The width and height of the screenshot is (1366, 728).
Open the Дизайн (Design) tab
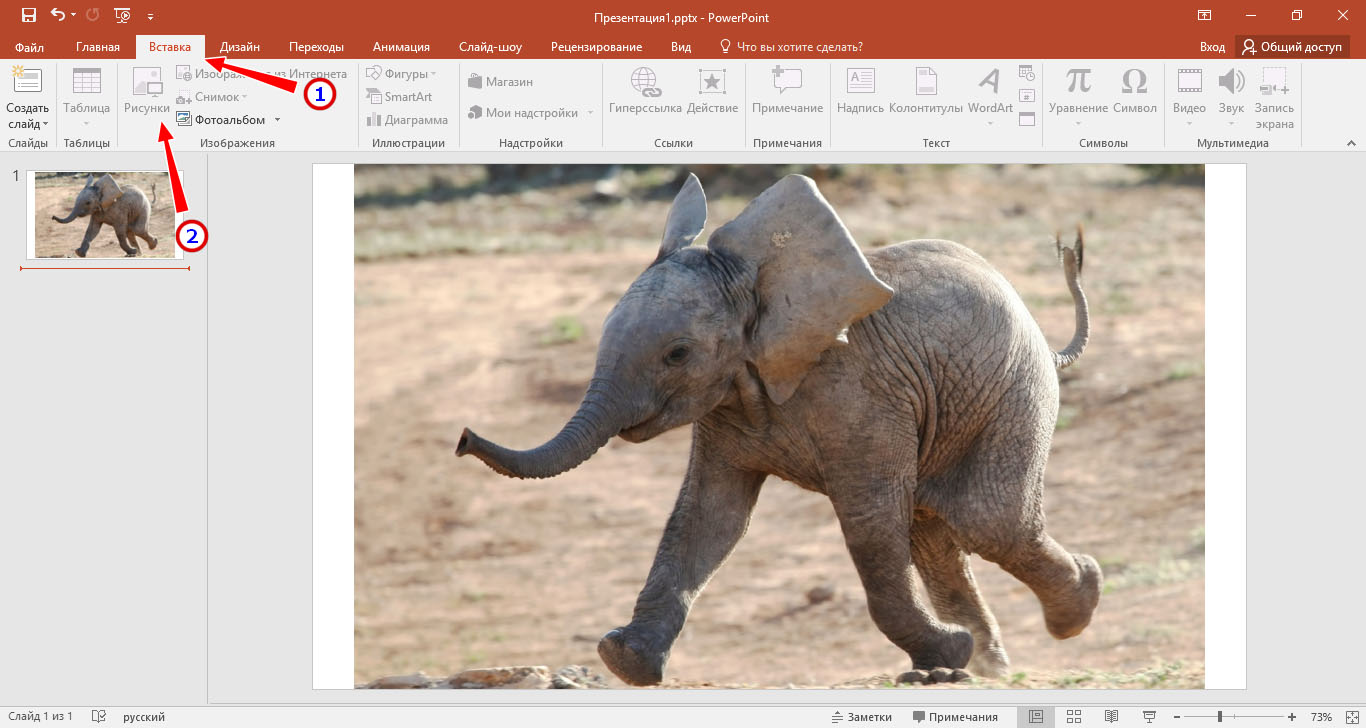tap(240, 47)
